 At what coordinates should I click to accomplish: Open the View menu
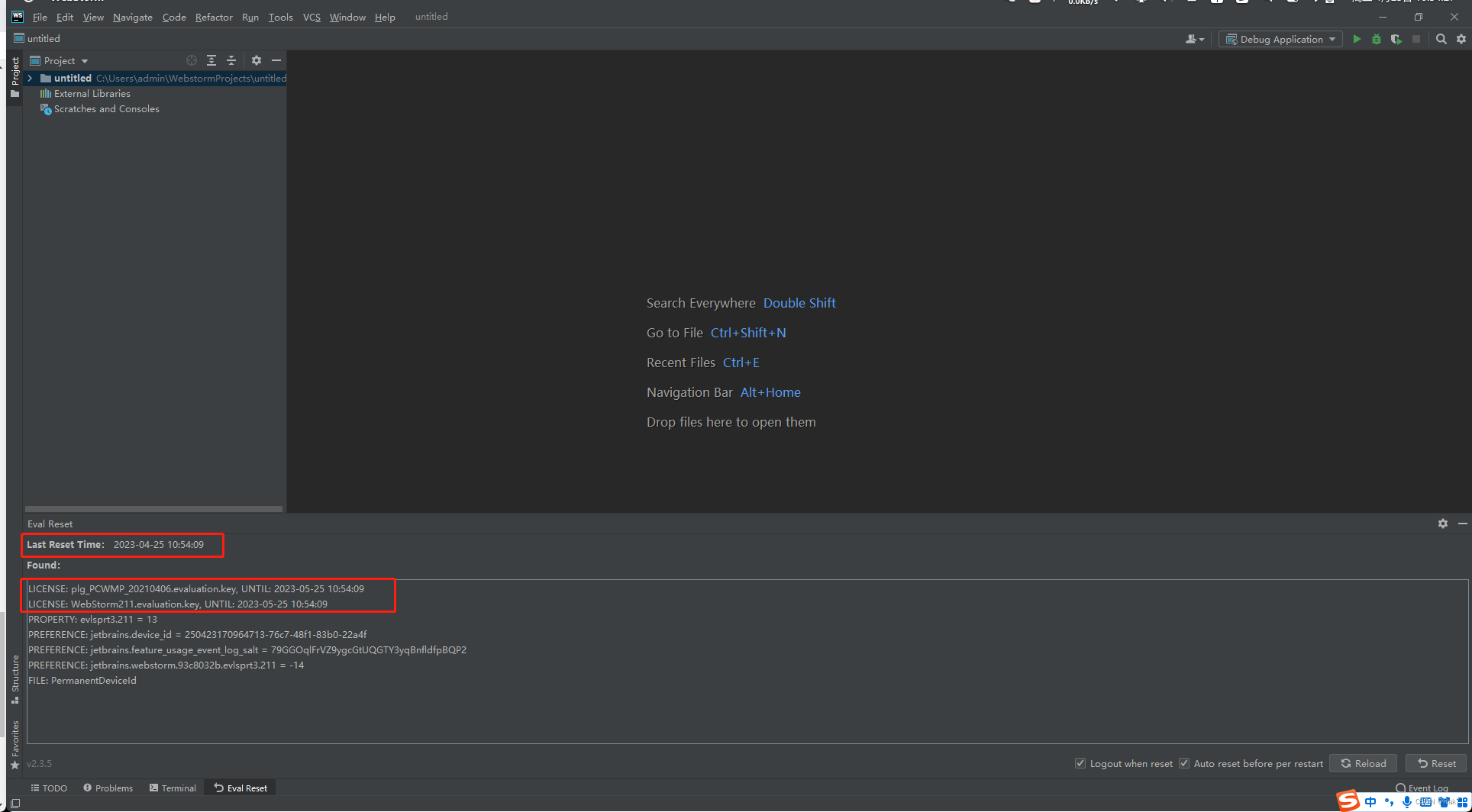point(93,17)
